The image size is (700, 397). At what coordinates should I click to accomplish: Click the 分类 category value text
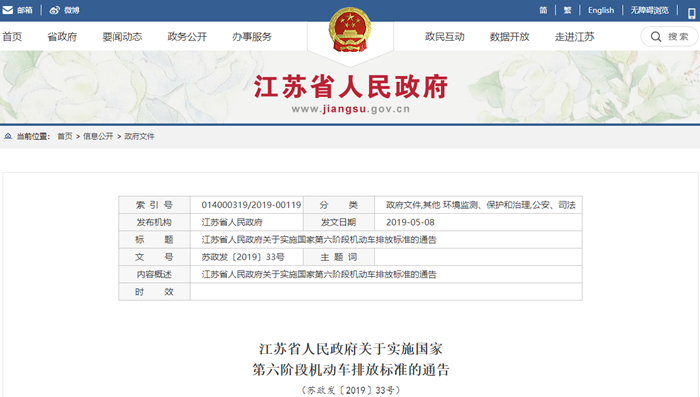coord(481,205)
